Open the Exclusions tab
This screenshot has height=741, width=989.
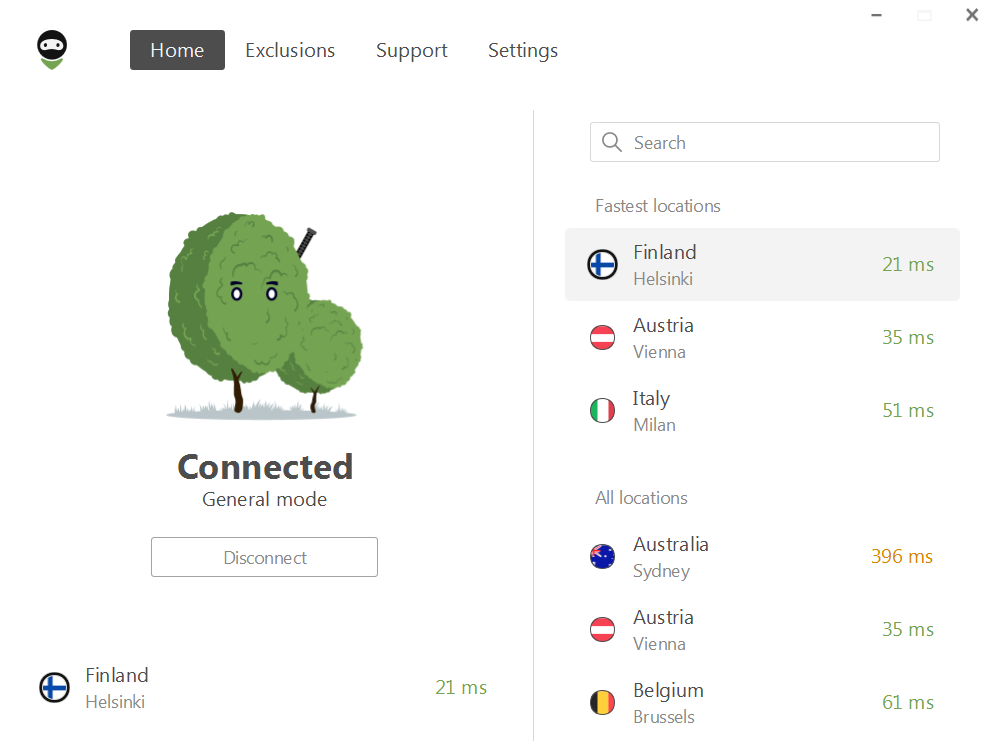click(x=290, y=50)
